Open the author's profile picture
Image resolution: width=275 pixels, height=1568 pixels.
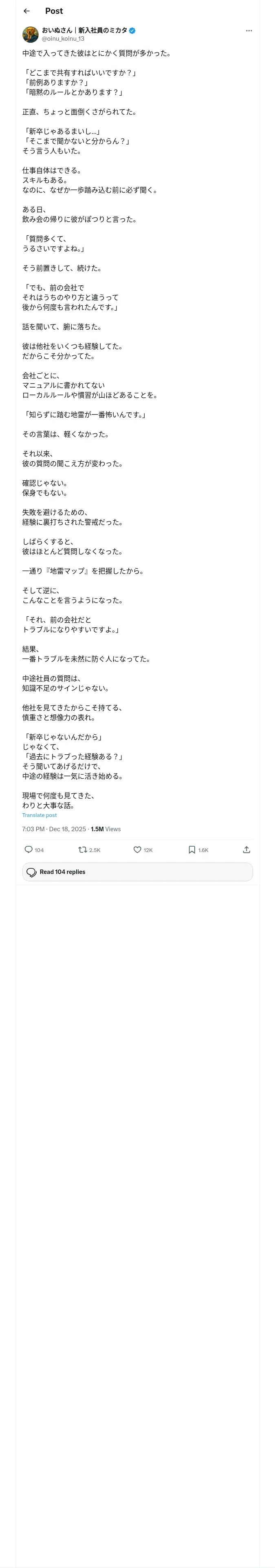point(31,34)
